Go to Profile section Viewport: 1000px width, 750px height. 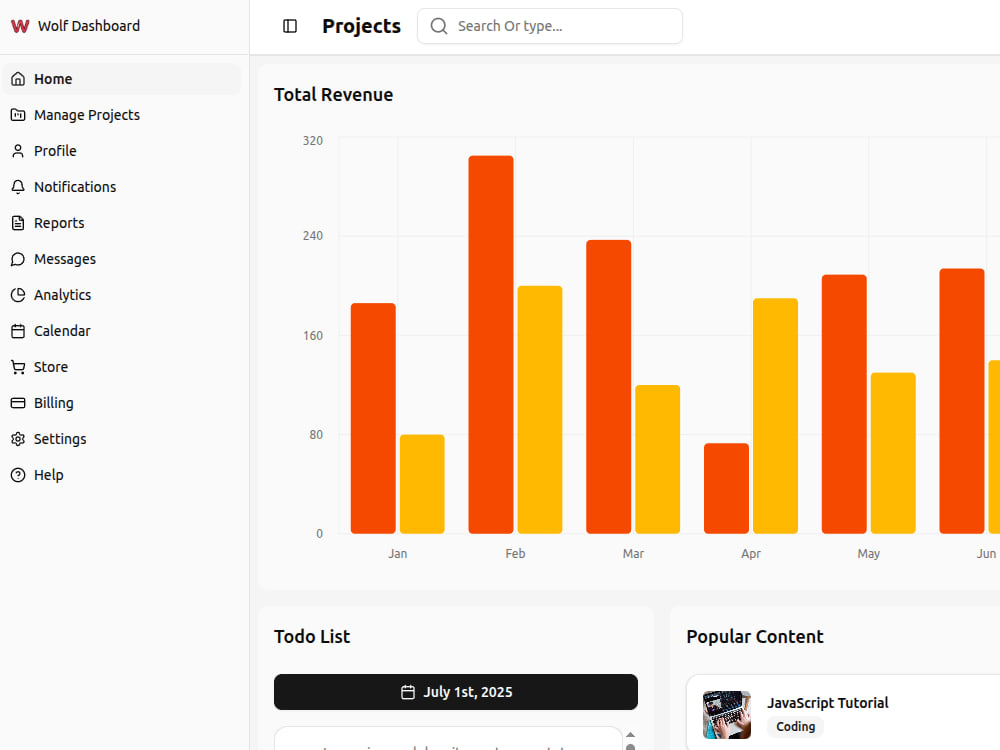122,151
